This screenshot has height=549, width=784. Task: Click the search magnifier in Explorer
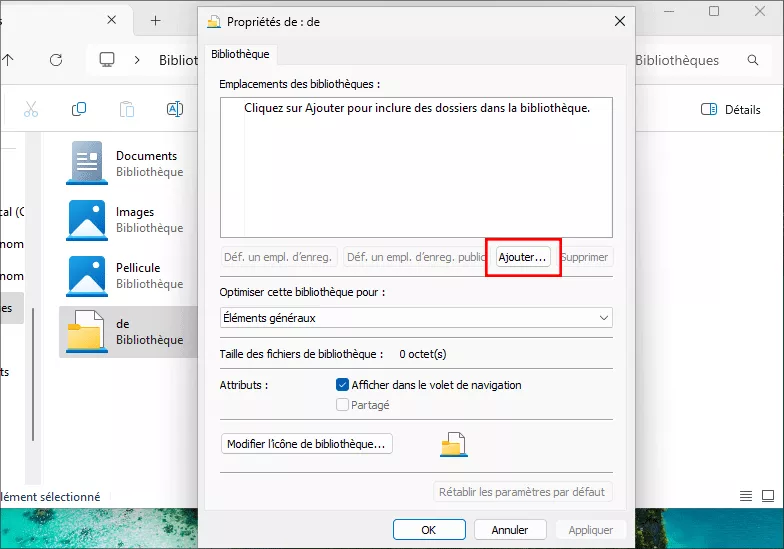752,60
